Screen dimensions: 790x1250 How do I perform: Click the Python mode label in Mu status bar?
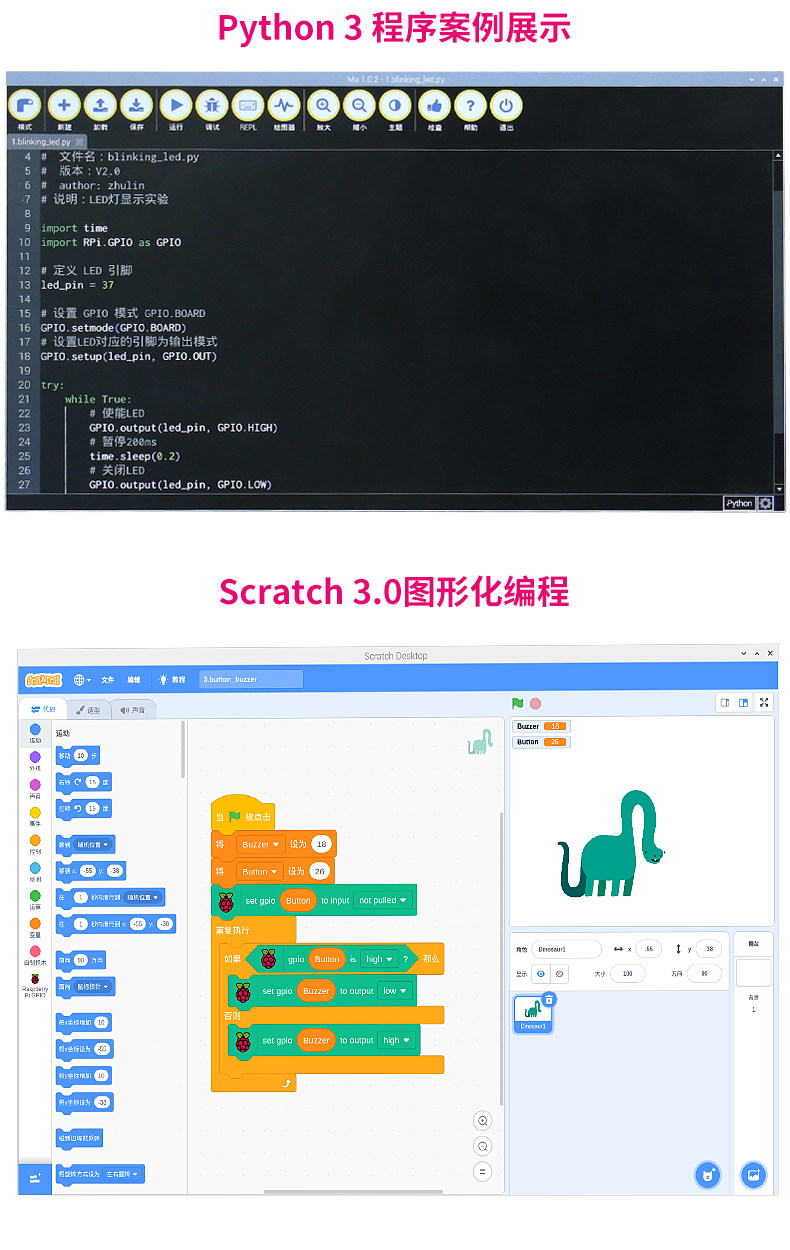740,503
